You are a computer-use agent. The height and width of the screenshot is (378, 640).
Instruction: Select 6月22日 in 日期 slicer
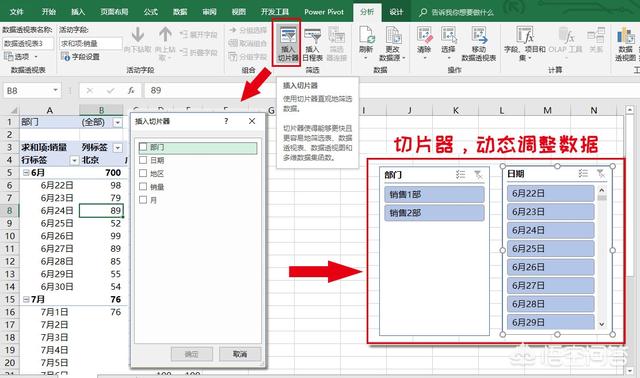click(x=551, y=193)
